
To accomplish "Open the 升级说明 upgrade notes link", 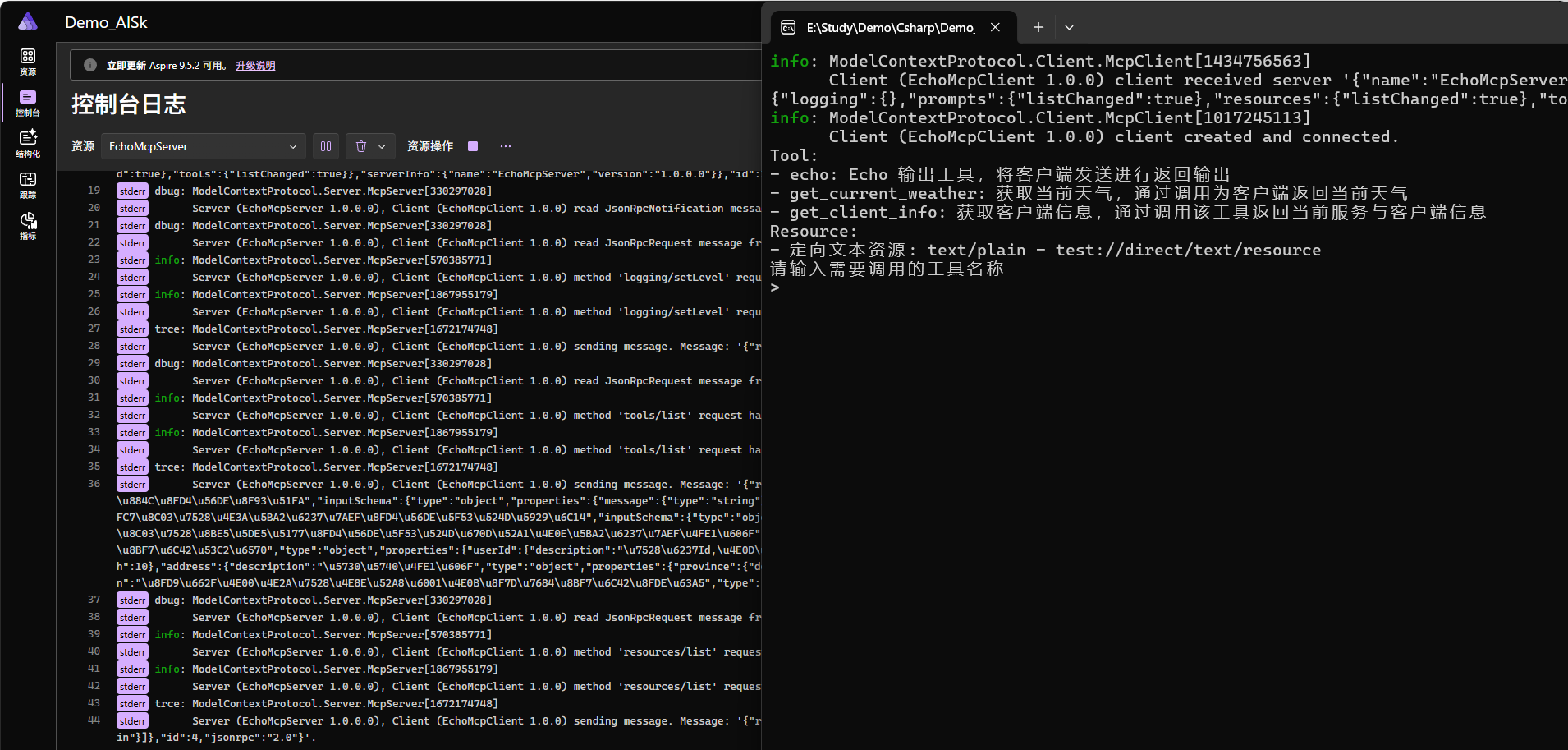I will click(255, 66).
